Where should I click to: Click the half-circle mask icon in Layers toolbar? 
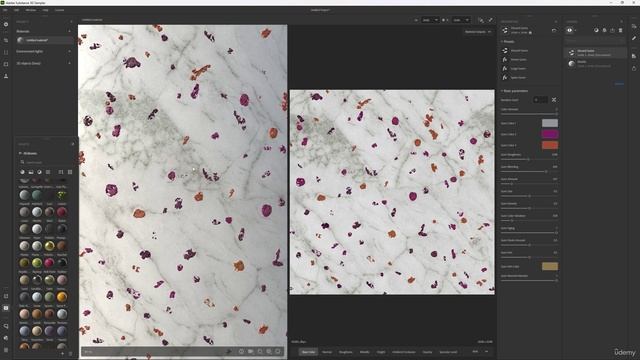point(596,30)
